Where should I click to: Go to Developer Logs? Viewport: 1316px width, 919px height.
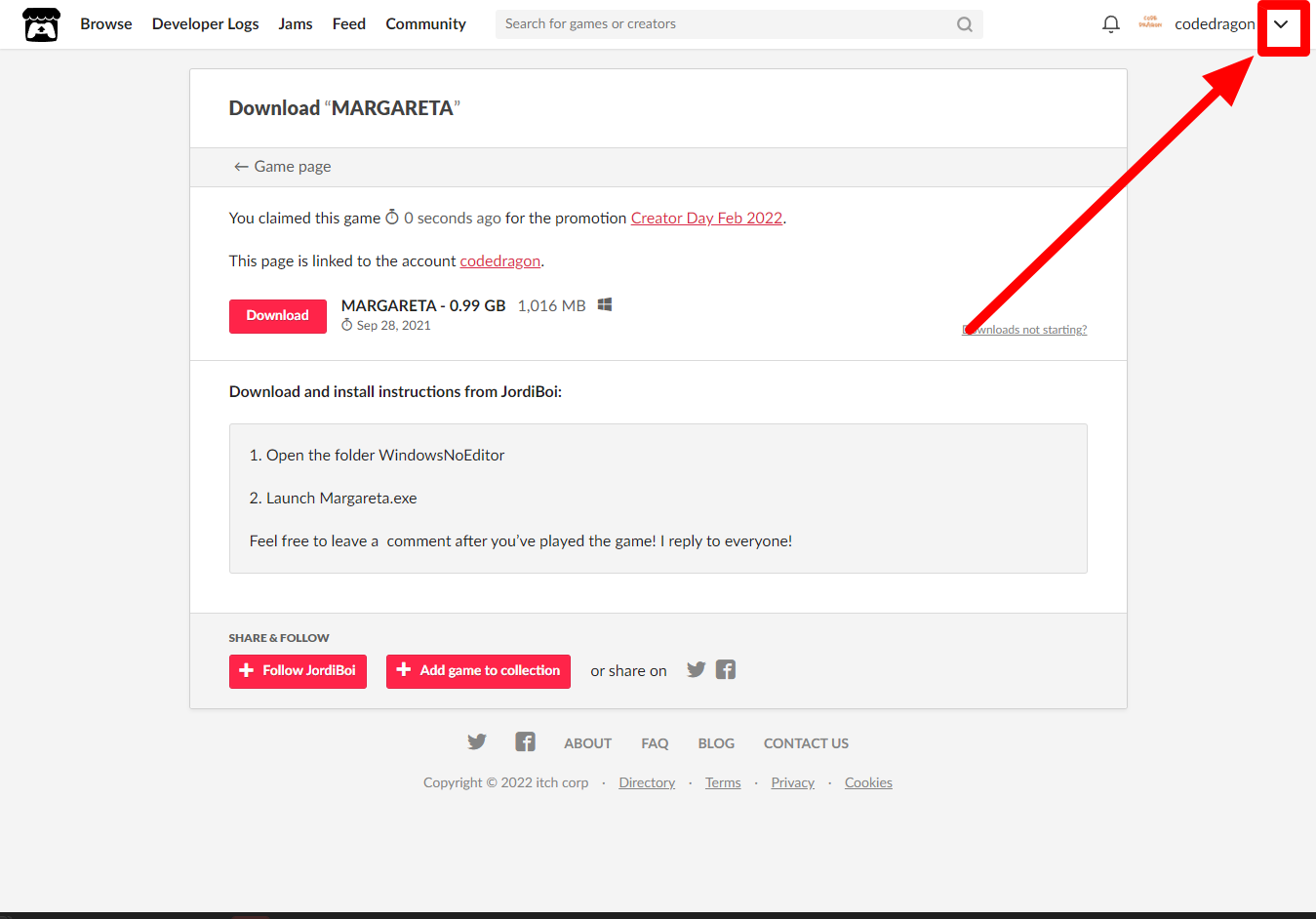click(x=206, y=24)
